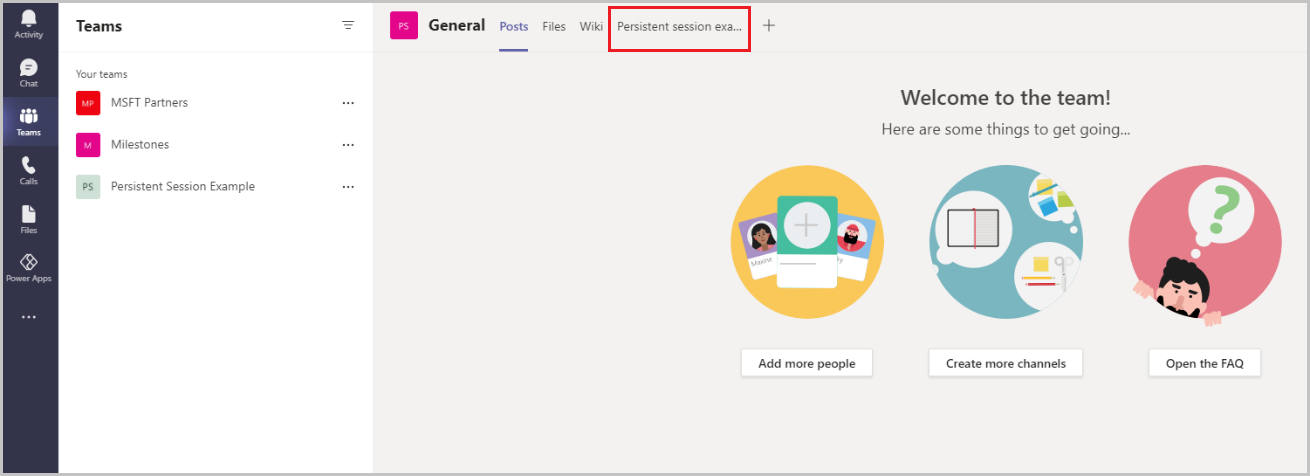Image resolution: width=1310 pixels, height=476 pixels.
Task: Open the Activity bell icon
Action: [28, 24]
